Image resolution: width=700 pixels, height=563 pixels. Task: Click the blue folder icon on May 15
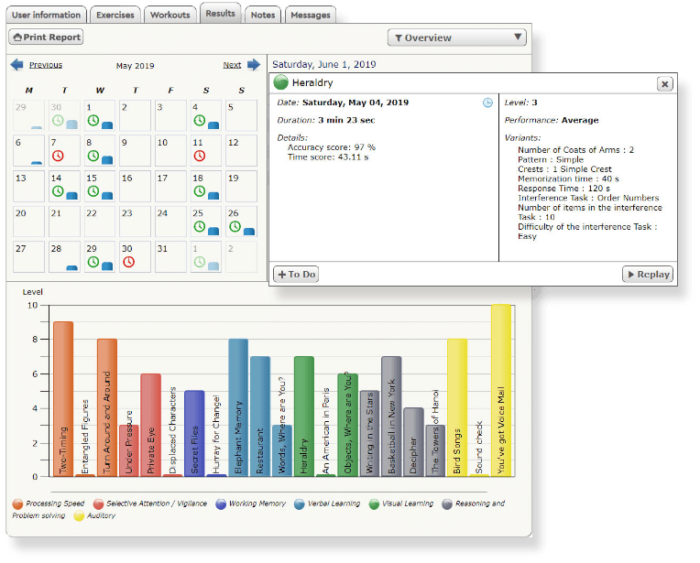[107, 196]
